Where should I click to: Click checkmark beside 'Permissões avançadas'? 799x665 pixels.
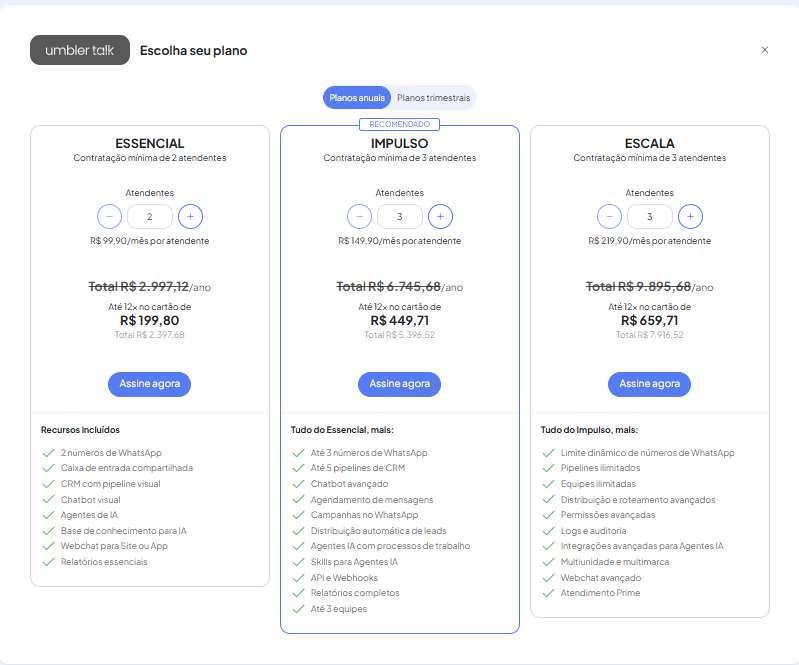point(549,515)
